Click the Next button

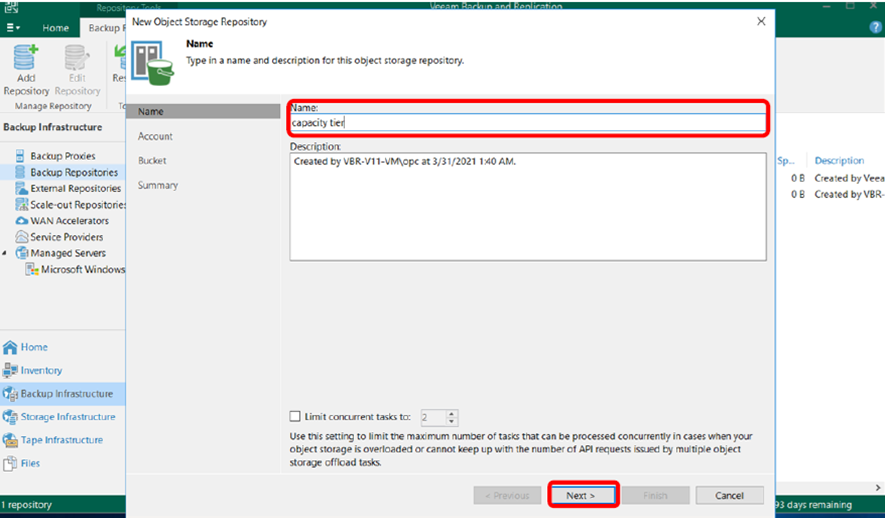coord(581,495)
